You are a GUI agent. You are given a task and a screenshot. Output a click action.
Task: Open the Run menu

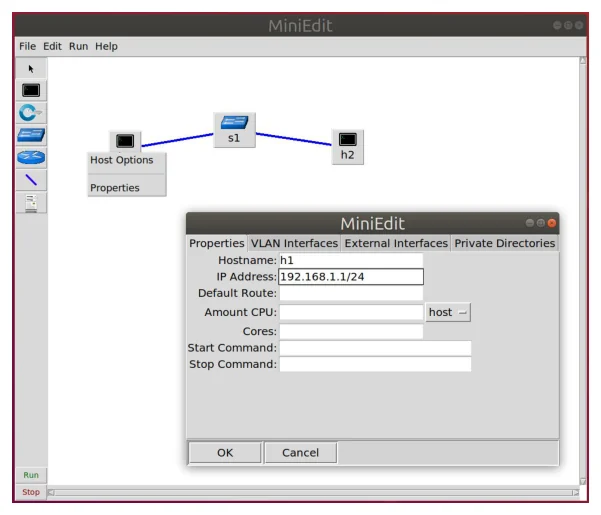tap(78, 46)
